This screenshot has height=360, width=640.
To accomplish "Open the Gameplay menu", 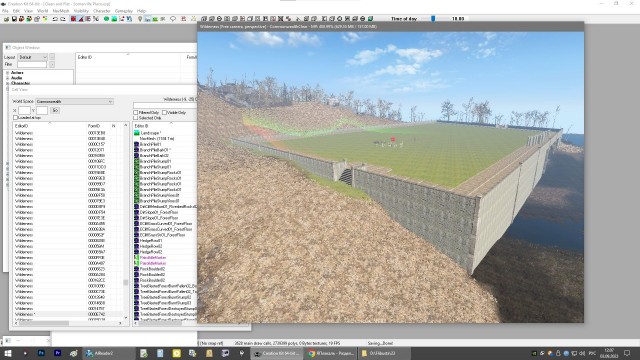I will pyautogui.click(x=124, y=11).
